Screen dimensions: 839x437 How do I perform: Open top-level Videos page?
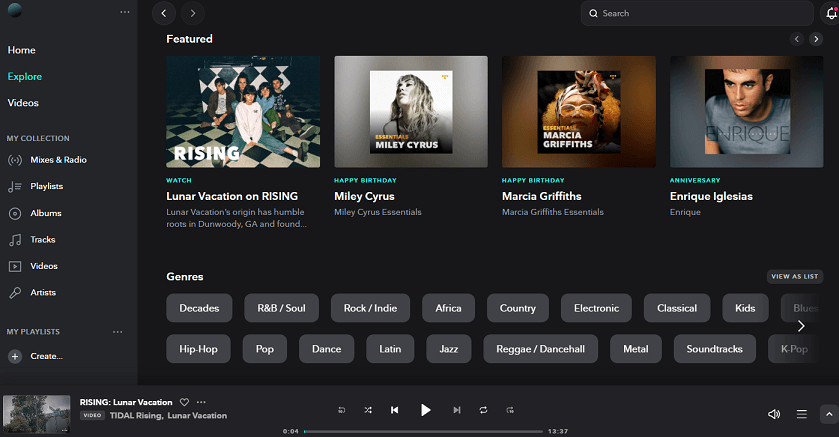[x=23, y=103]
